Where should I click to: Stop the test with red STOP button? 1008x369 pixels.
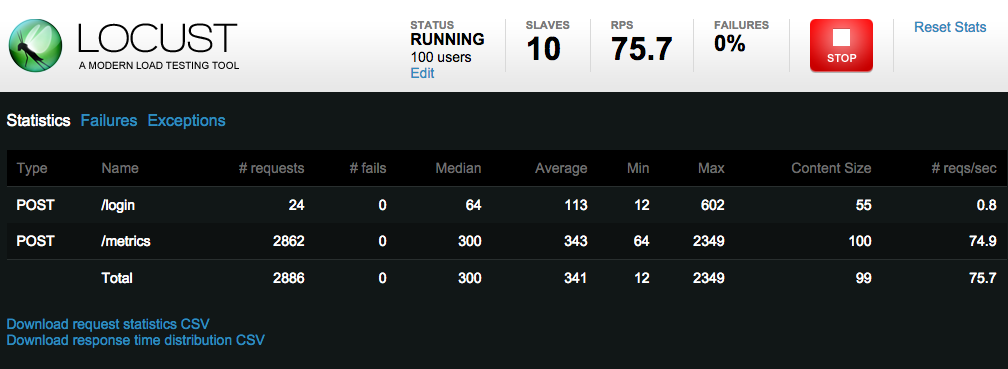coord(841,45)
